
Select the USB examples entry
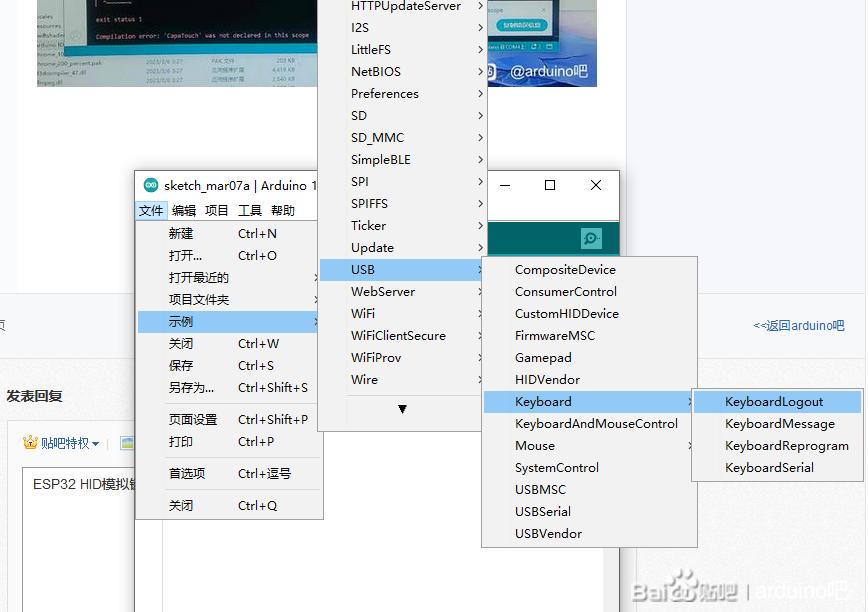(403, 270)
